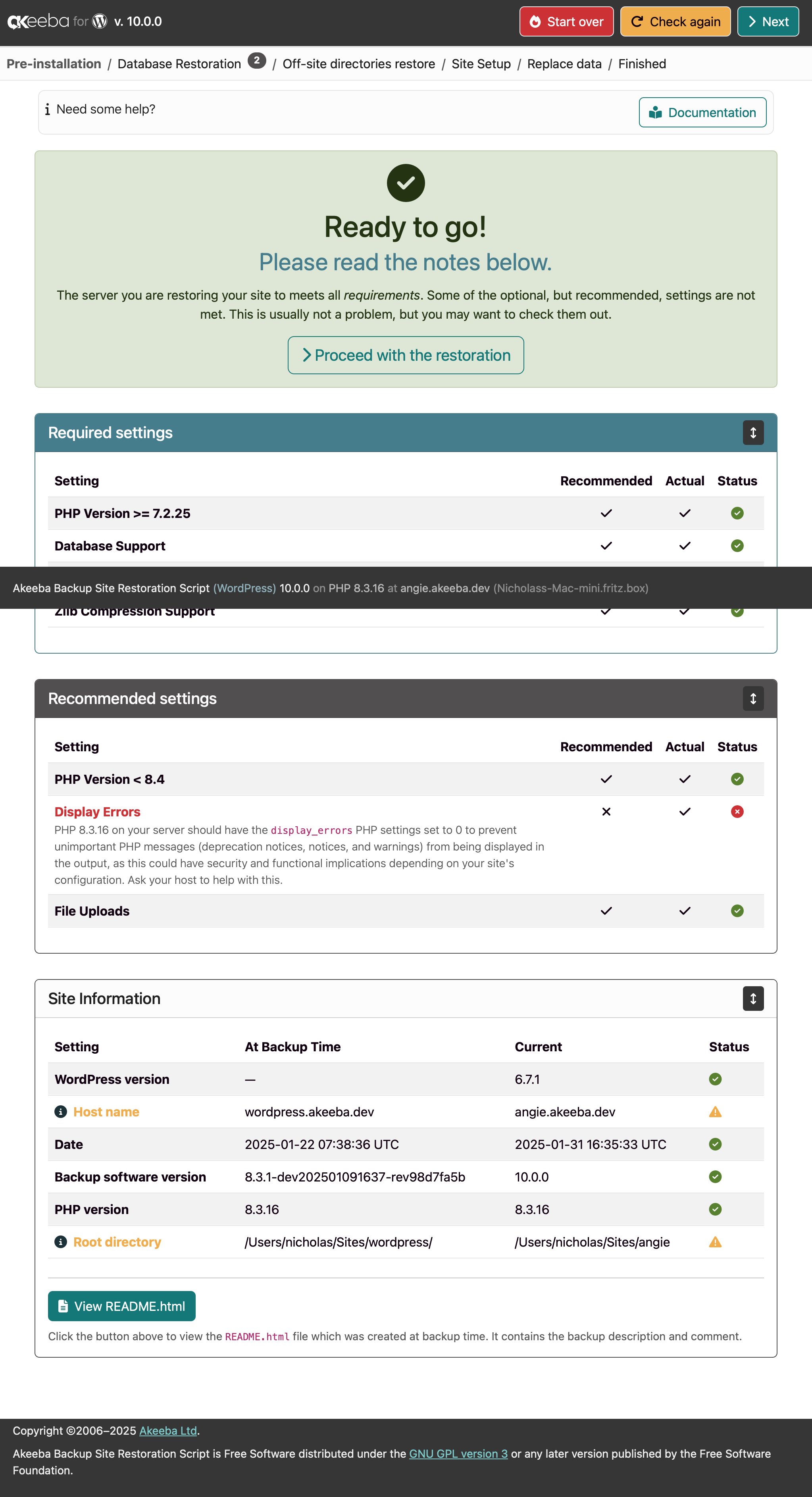812x1497 pixels.
Task: Click the WordPress version 6.7.1 value
Action: coord(527,1079)
